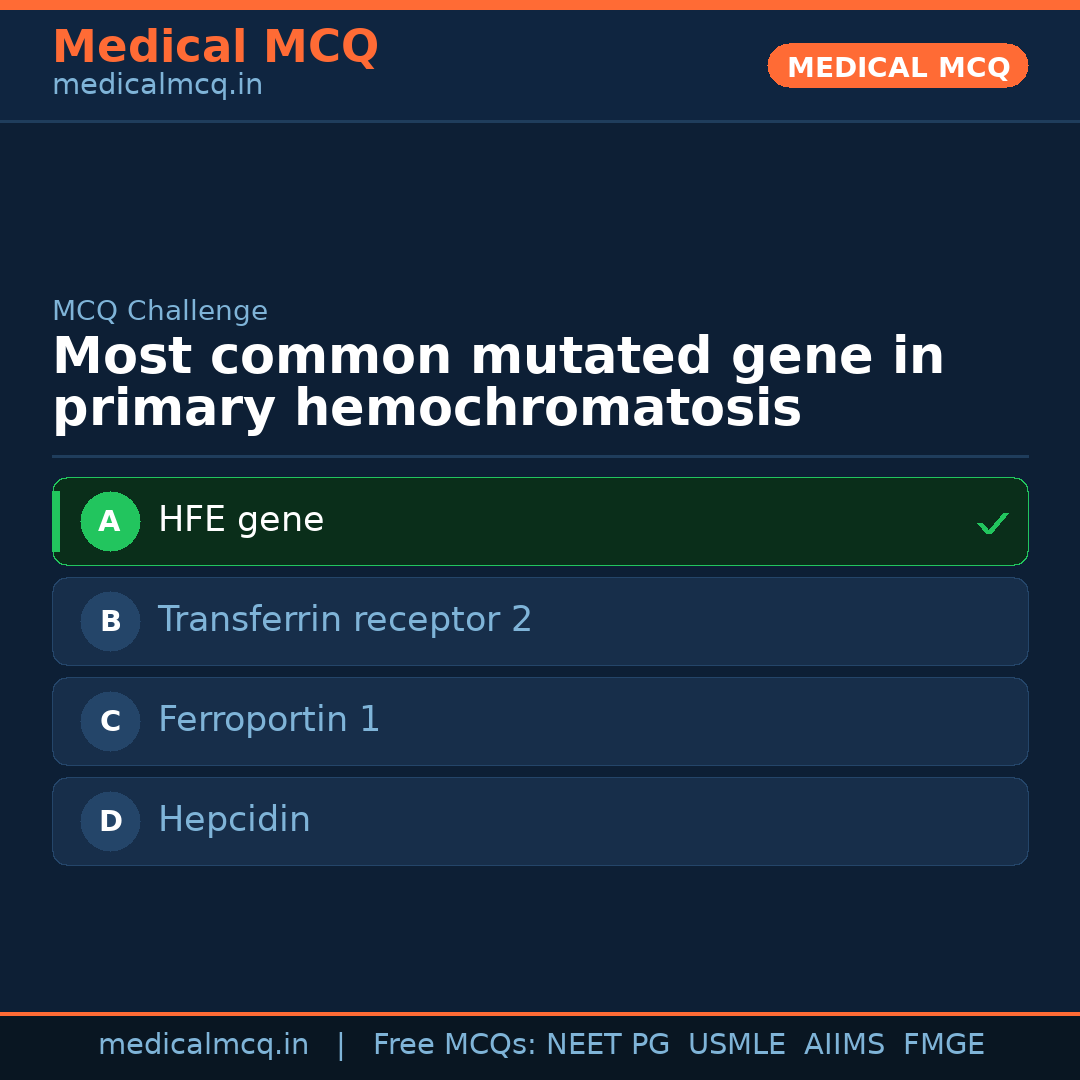
Task: Pick the "Ferroportin 1" answer text
Action: [269, 720]
